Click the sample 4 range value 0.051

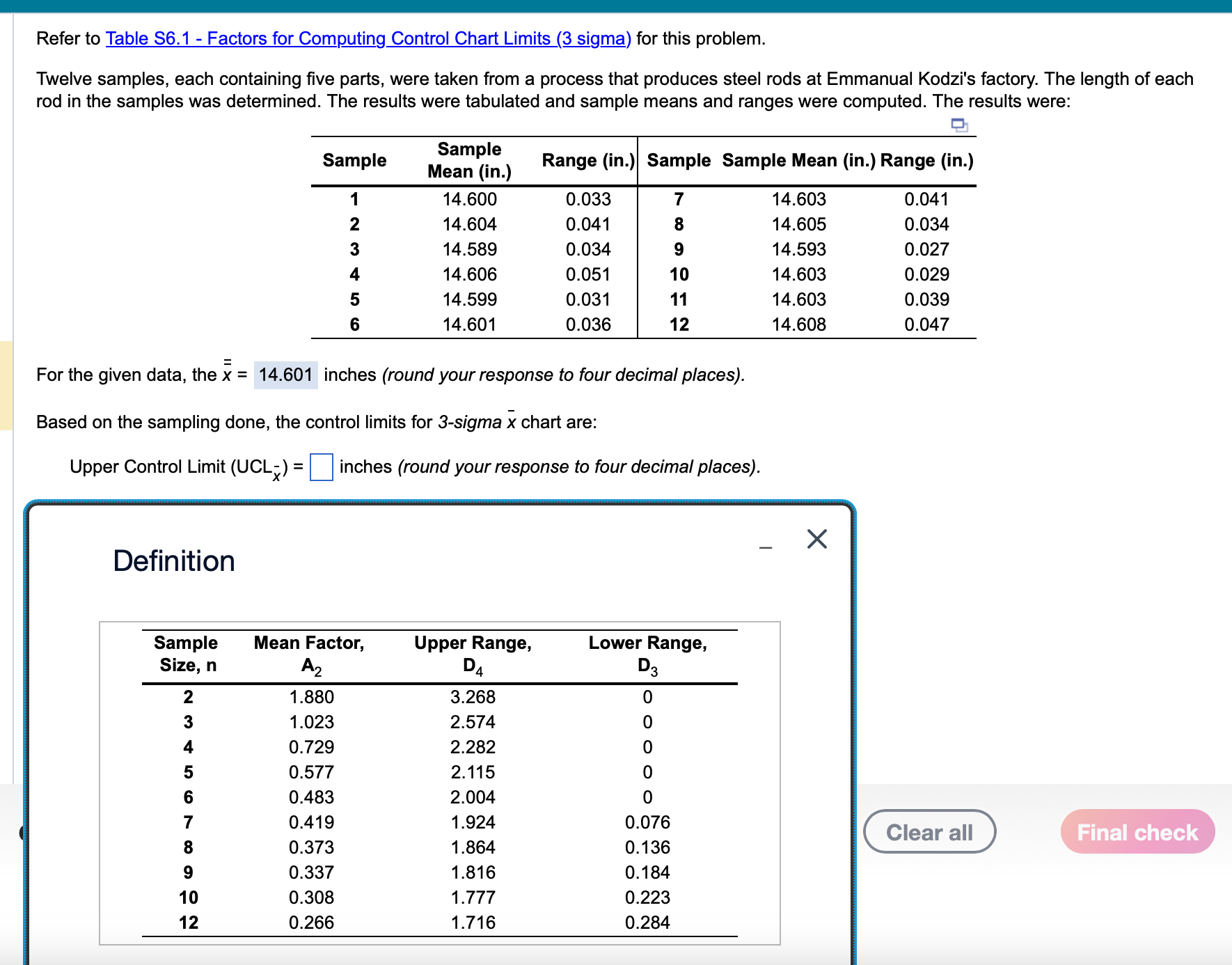(588, 274)
